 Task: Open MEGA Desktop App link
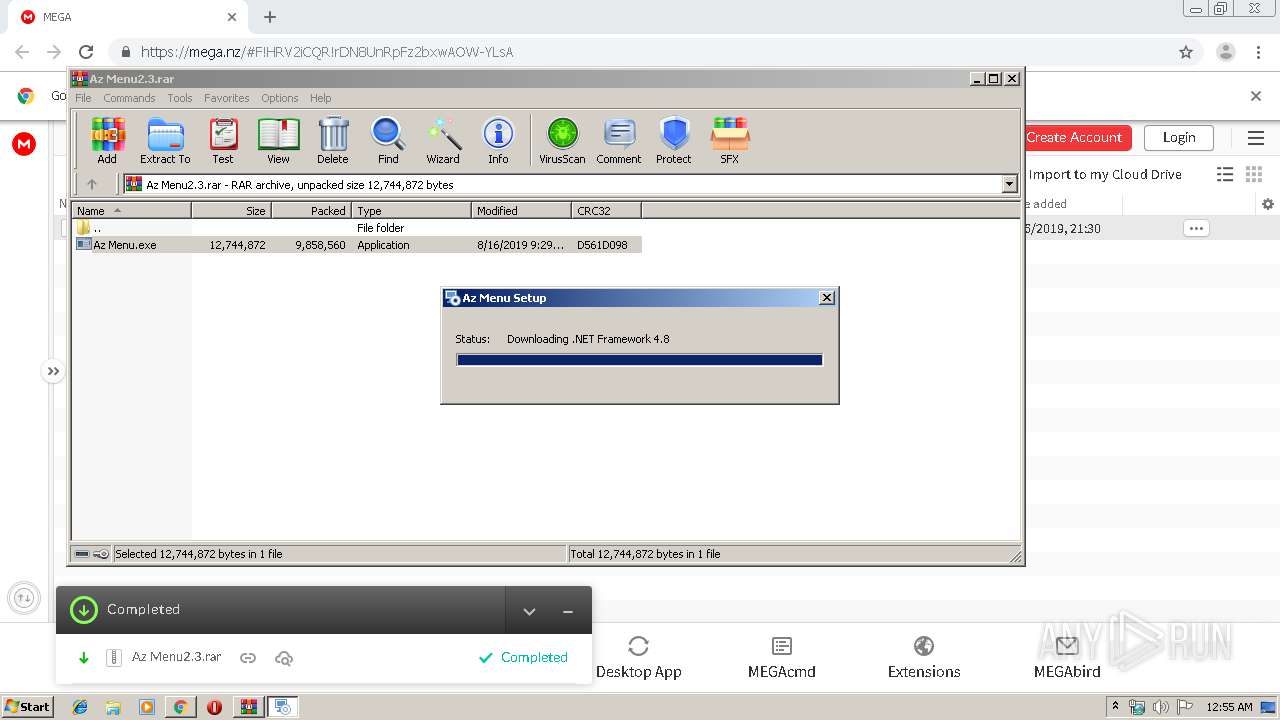click(x=638, y=658)
